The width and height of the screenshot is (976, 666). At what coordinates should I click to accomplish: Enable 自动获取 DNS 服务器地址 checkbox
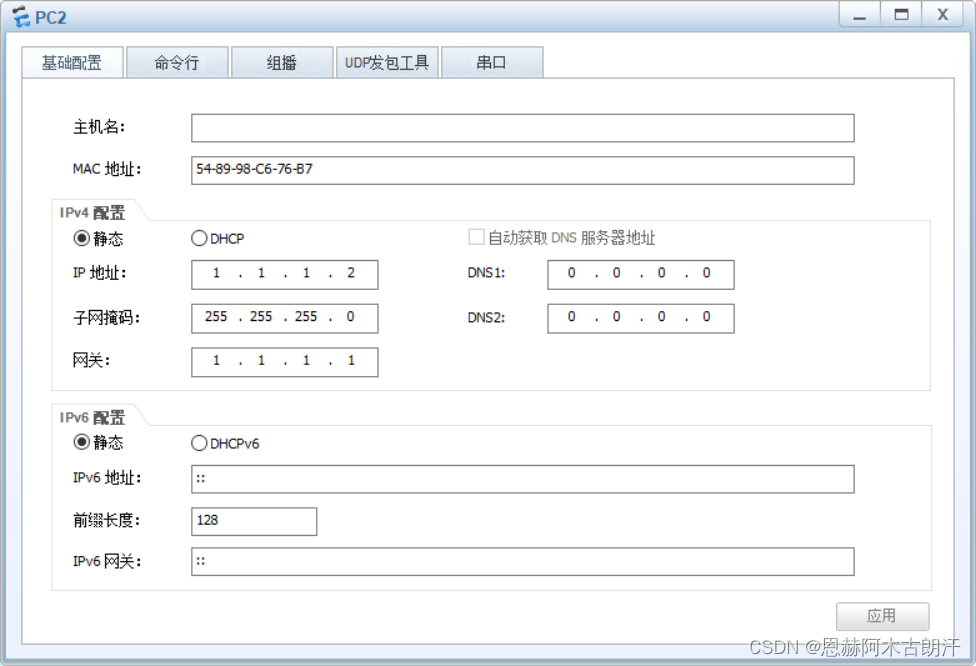pyautogui.click(x=476, y=237)
